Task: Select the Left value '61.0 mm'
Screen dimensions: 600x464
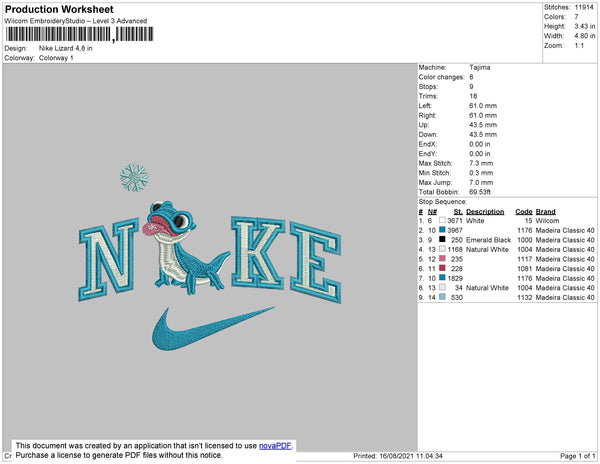Action: point(483,106)
